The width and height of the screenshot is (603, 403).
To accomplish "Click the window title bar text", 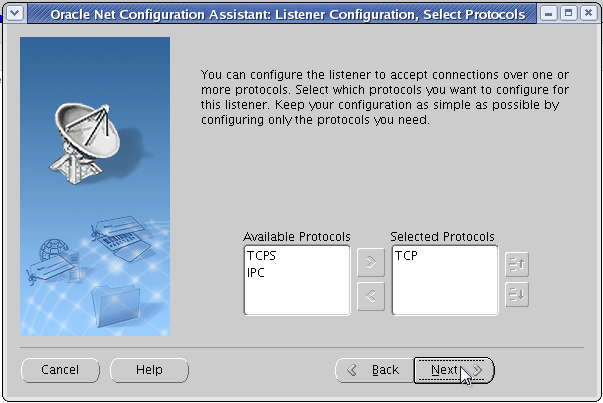I will (x=288, y=14).
